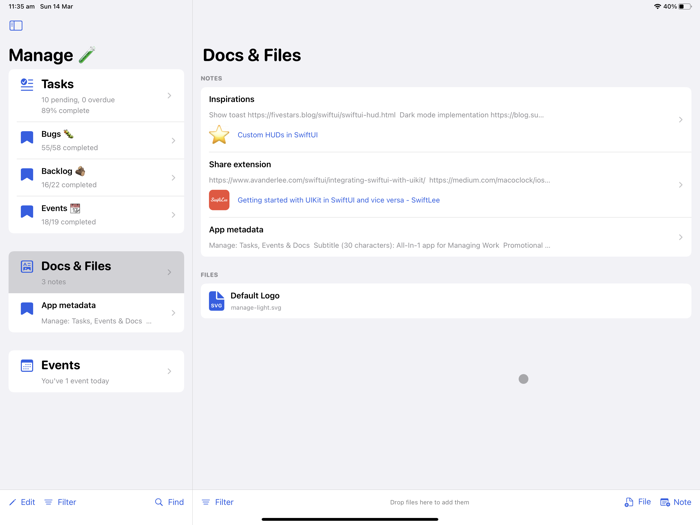Select the Backlog list row
Screen dimensions: 700x525
[x=96, y=178]
